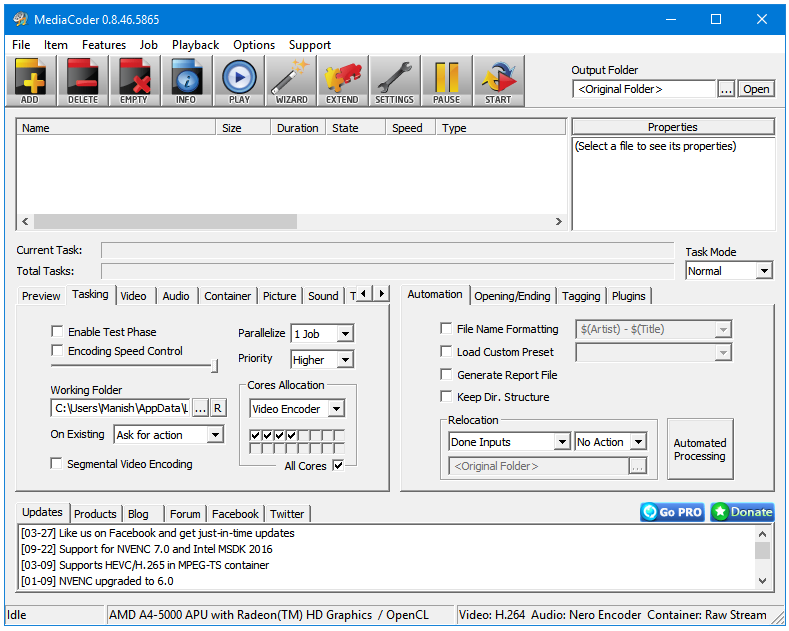789x631 pixels.
Task: Click the PAUSE toolbar icon
Action: pos(447,81)
